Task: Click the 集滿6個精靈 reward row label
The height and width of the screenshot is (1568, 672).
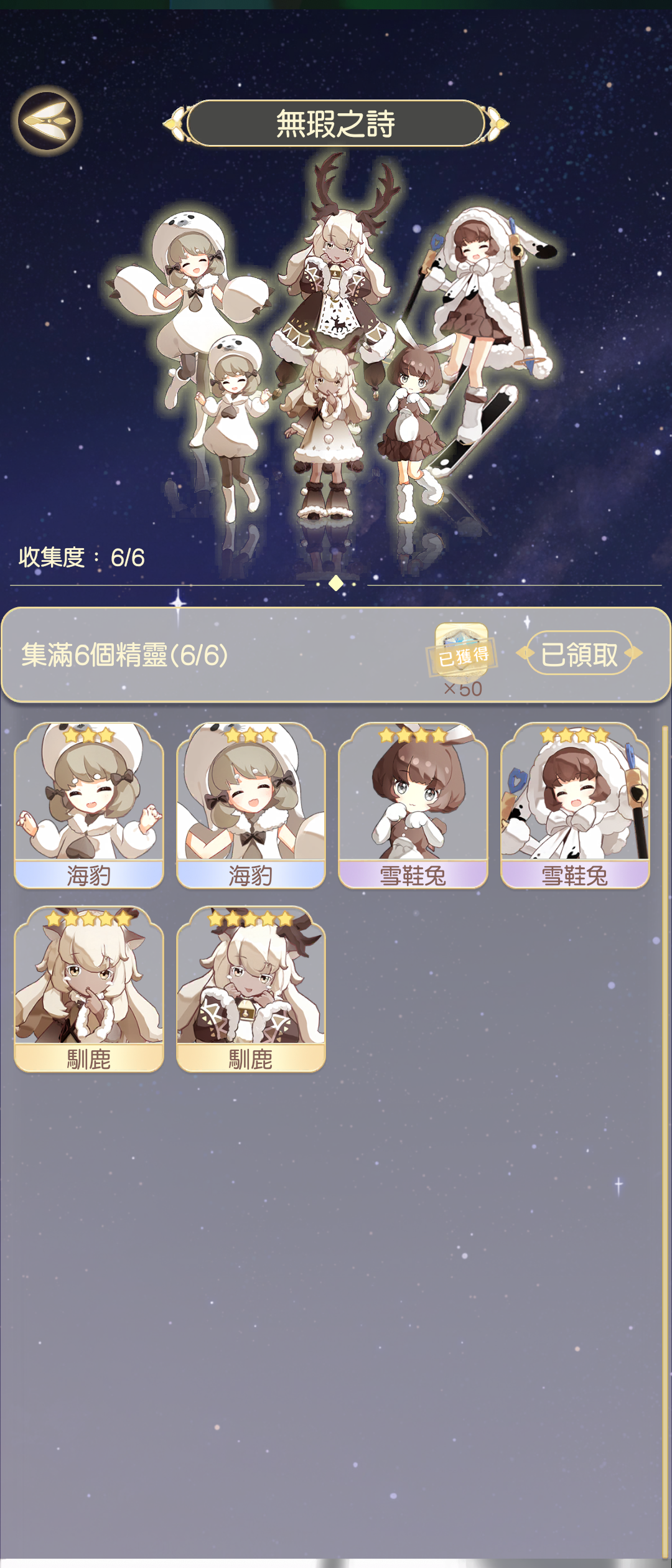Action: point(124,655)
